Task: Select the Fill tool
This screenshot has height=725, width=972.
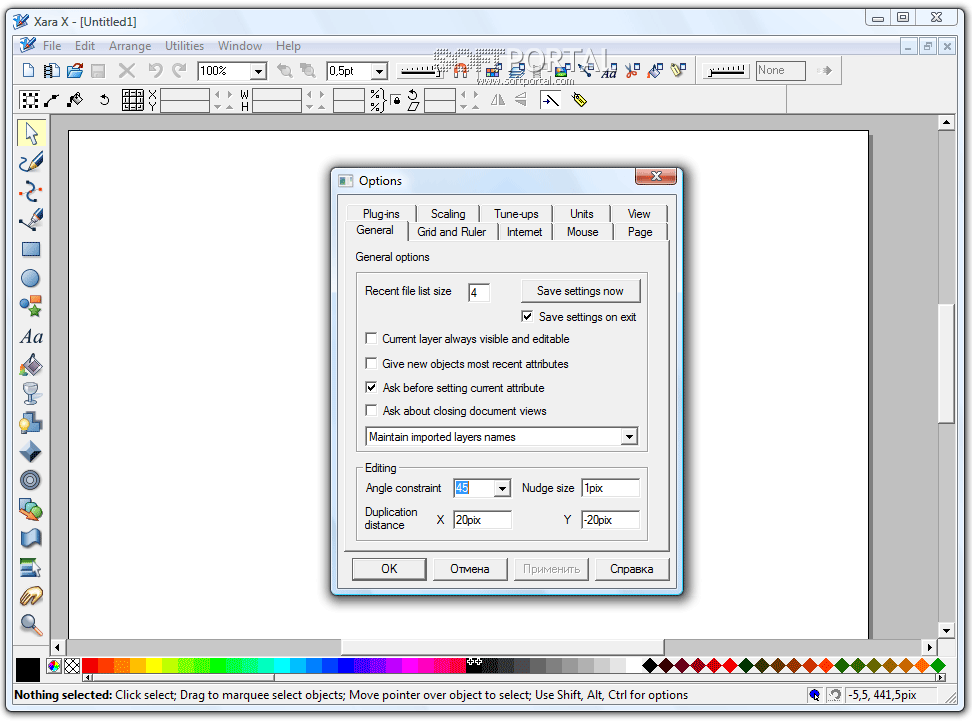Action: [x=30, y=365]
